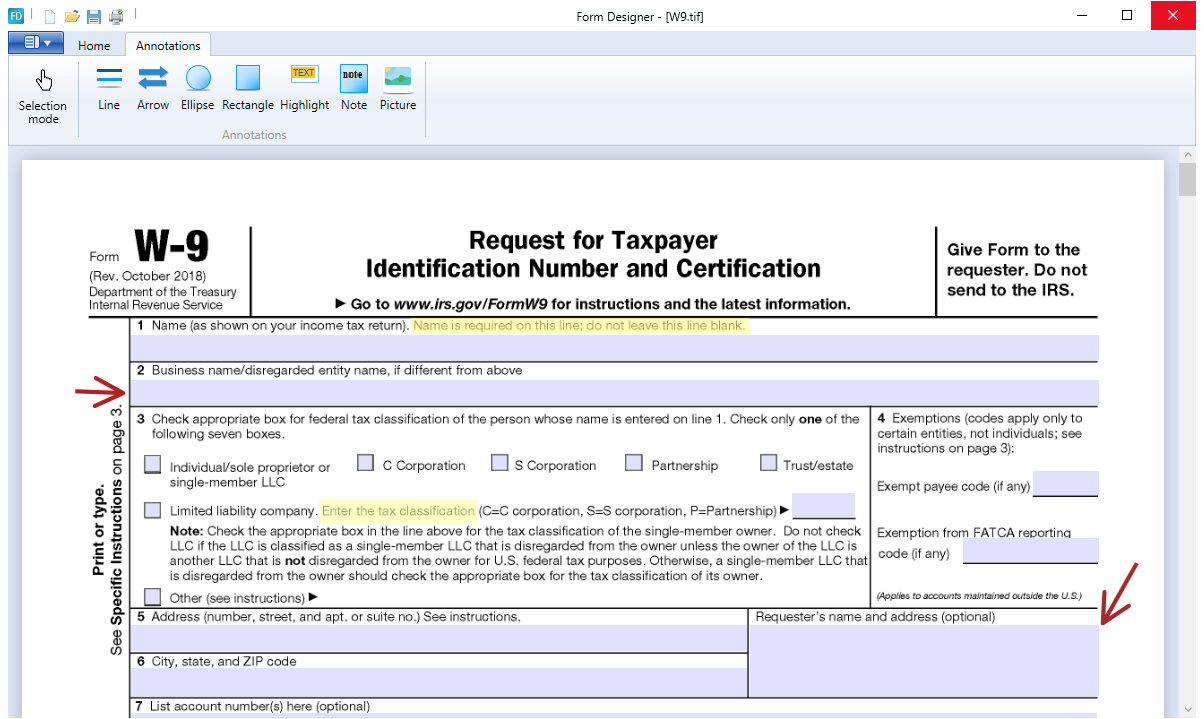Screen dimensions: 1204x719
Task: Select the Highlight text tool
Action: click(304, 88)
